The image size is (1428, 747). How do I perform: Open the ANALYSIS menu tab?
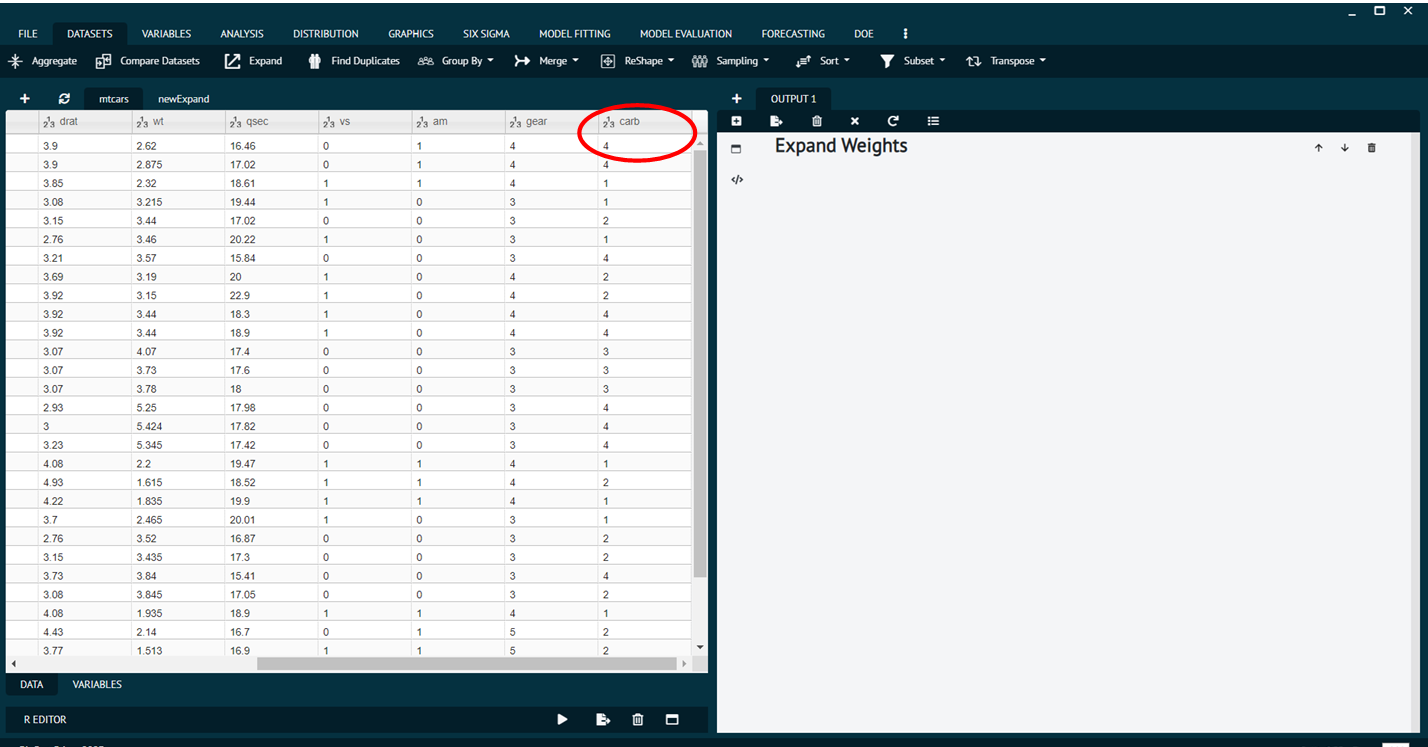(242, 34)
